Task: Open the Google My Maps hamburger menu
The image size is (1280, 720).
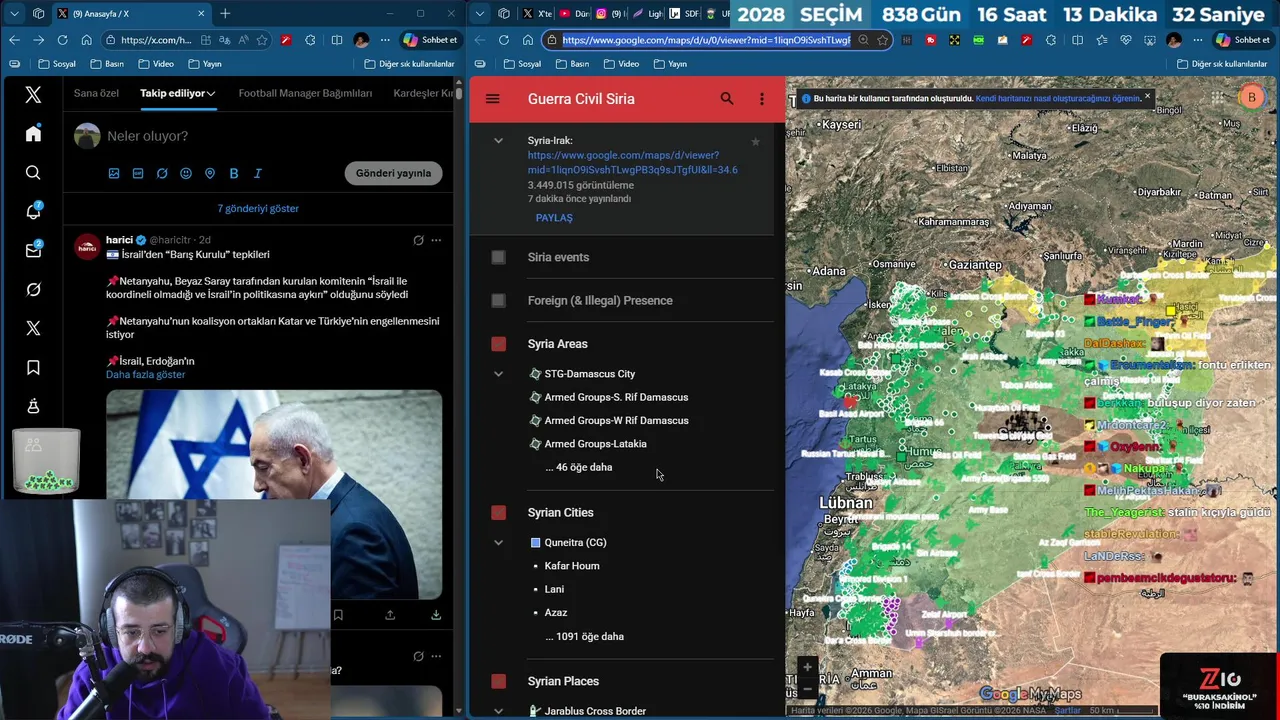Action: point(492,99)
